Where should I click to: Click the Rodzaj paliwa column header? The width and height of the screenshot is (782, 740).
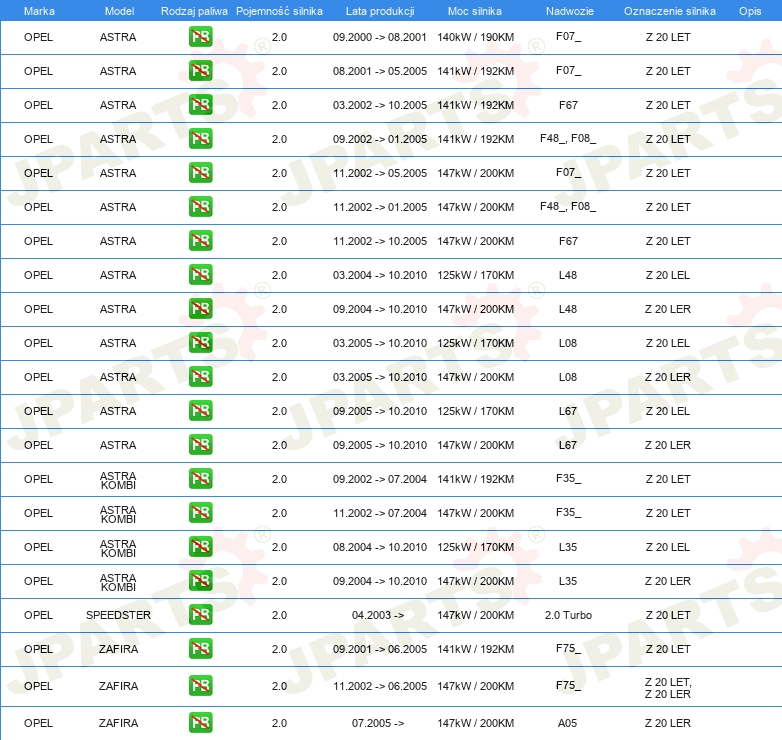point(194,11)
